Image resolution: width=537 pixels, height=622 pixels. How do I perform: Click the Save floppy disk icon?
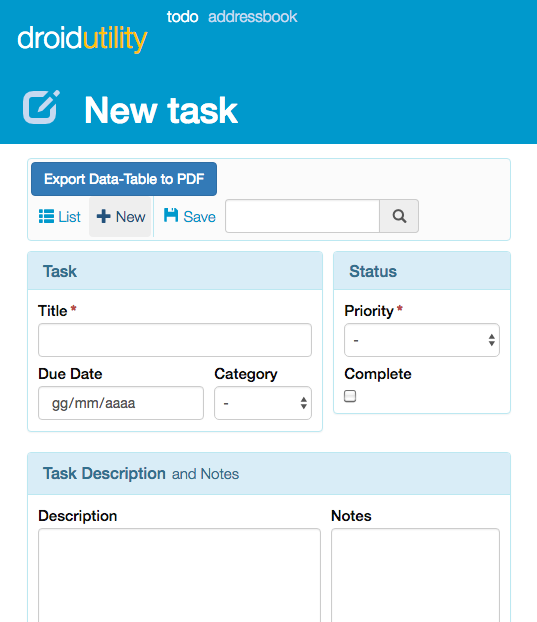pyautogui.click(x=171, y=215)
